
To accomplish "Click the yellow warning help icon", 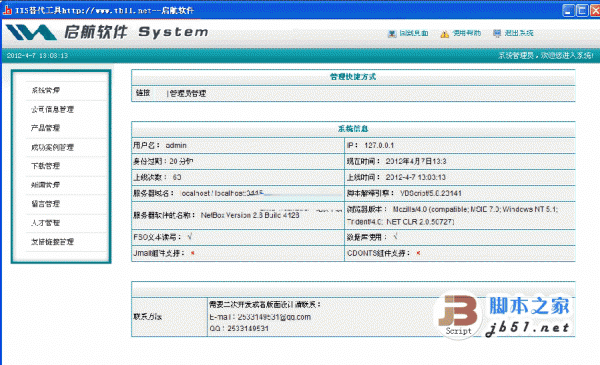I will point(444,34).
